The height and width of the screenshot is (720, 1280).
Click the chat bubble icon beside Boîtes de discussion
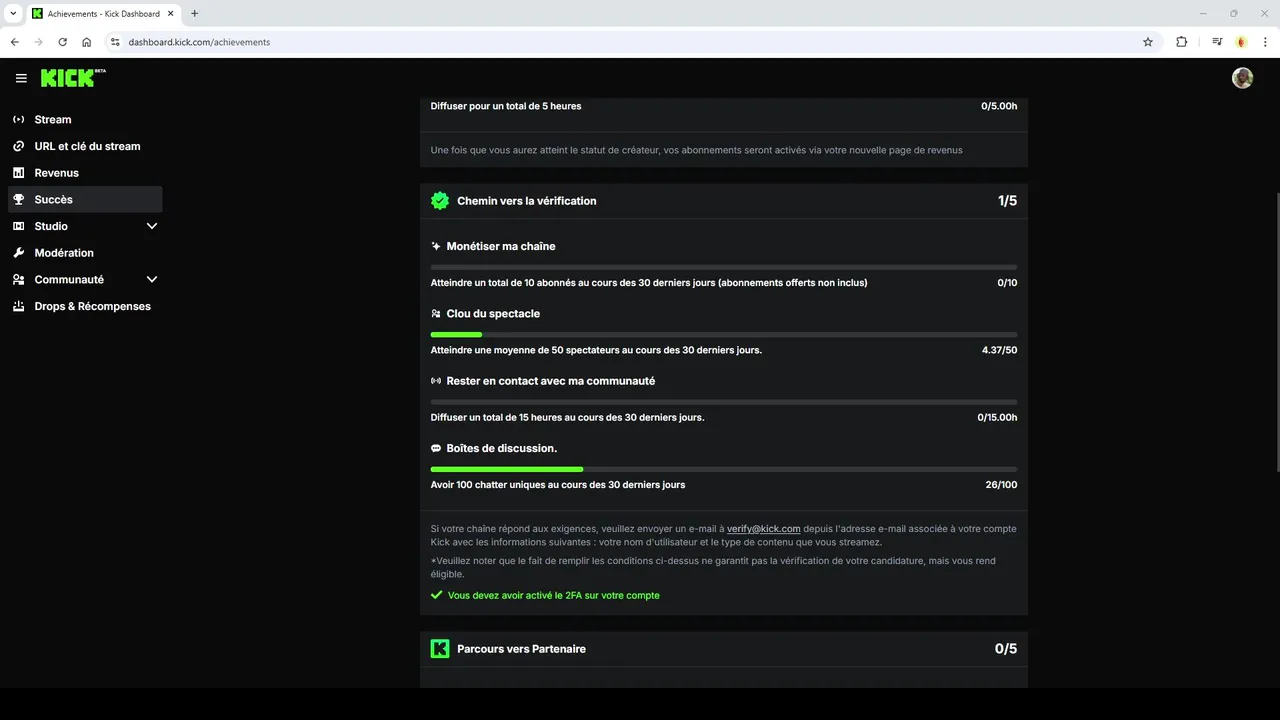tap(436, 449)
